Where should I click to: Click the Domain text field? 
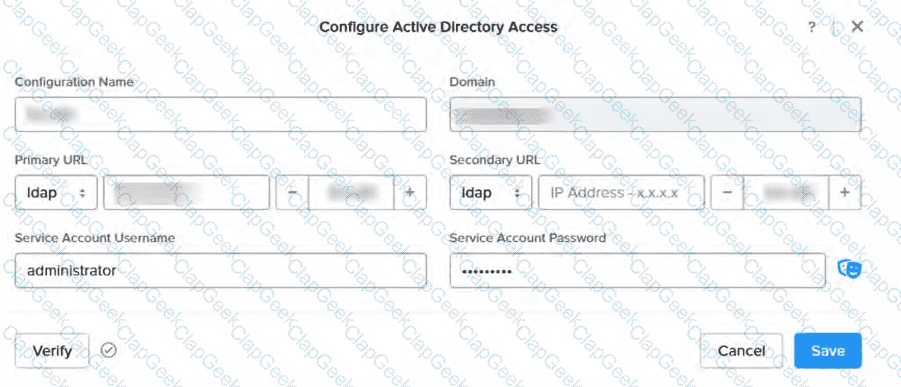(x=655, y=114)
